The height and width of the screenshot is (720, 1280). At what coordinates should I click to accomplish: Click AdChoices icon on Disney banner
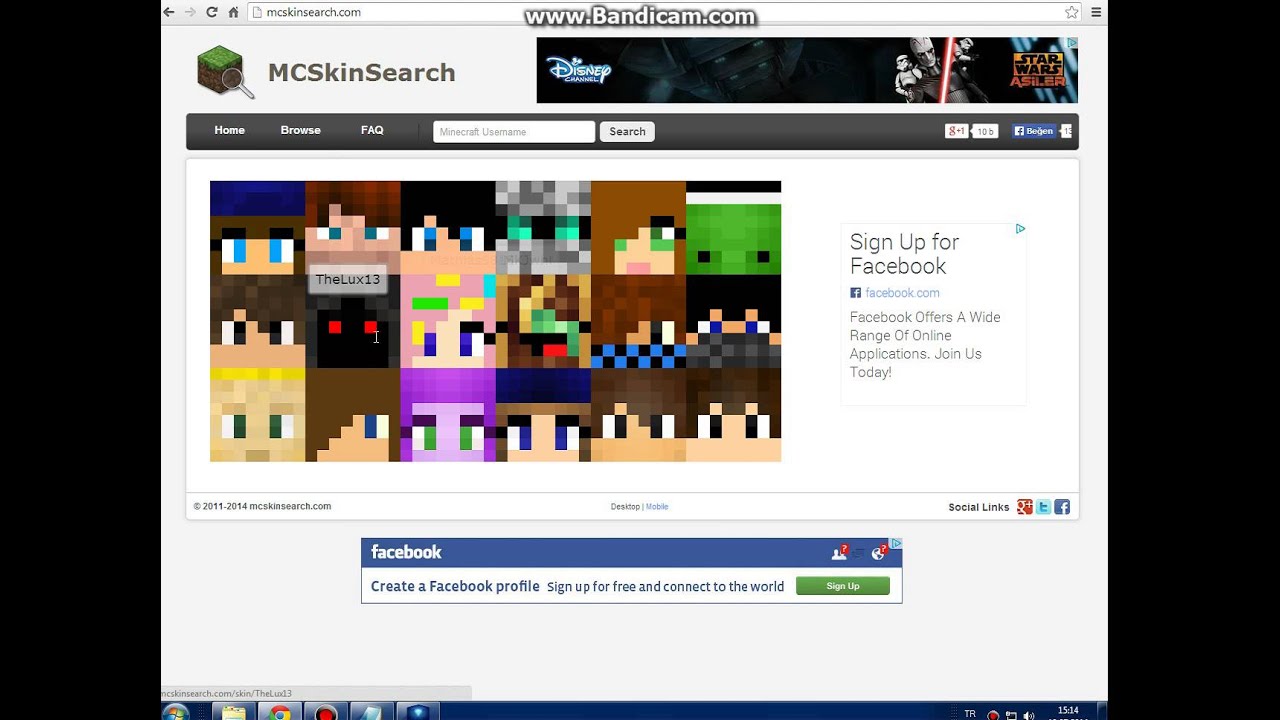click(x=1072, y=43)
